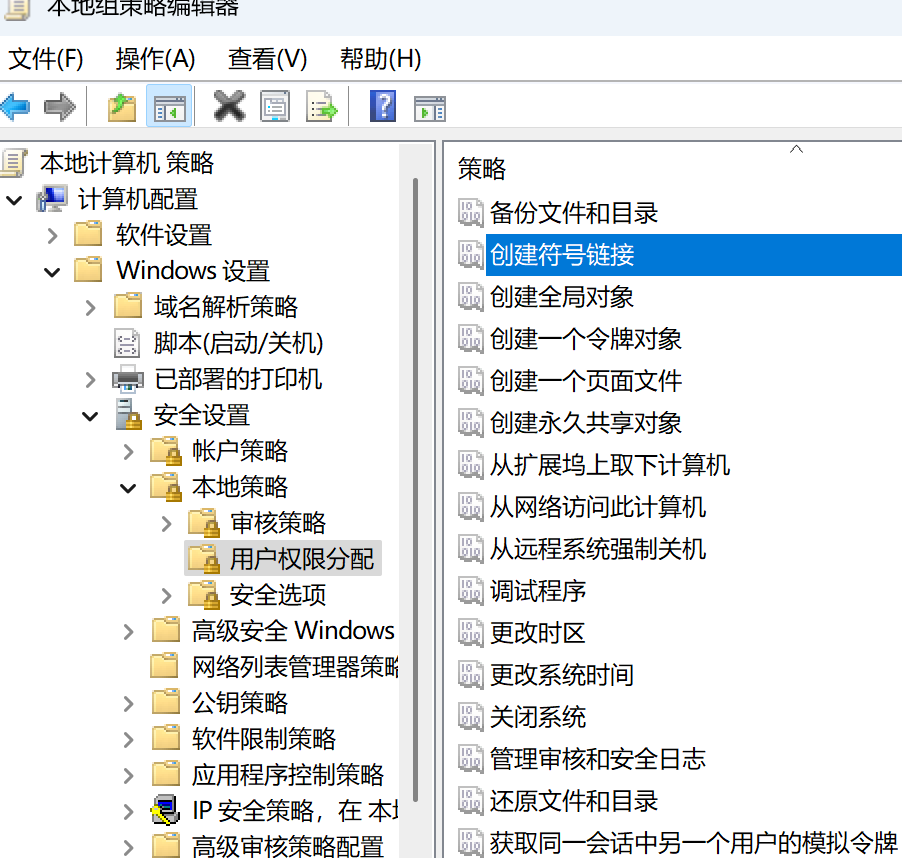Sort by the 策略 column header
This screenshot has width=902, height=858.
coord(482,169)
